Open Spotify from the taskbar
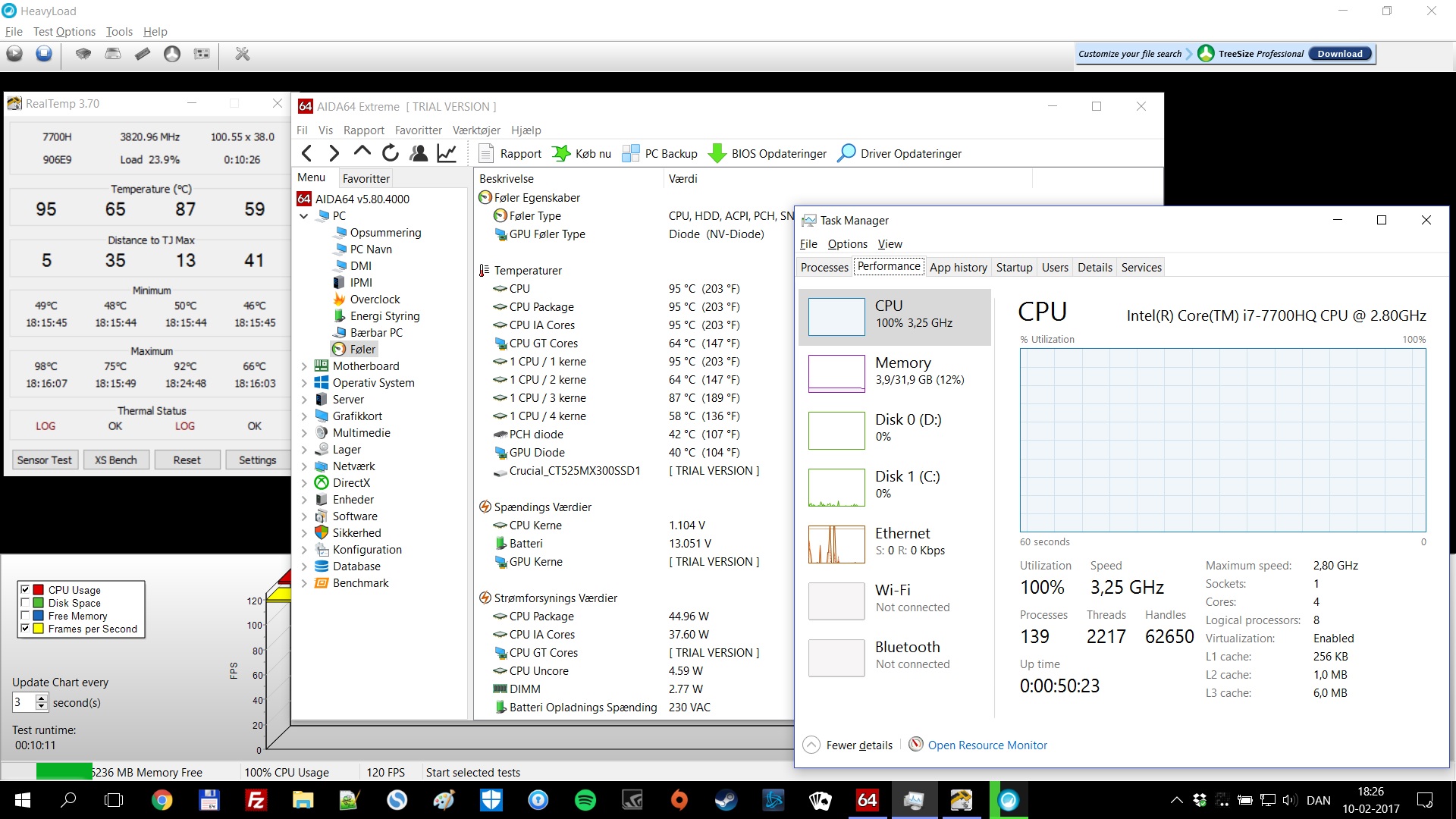The height and width of the screenshot is (819, 1456). [585, 800]
